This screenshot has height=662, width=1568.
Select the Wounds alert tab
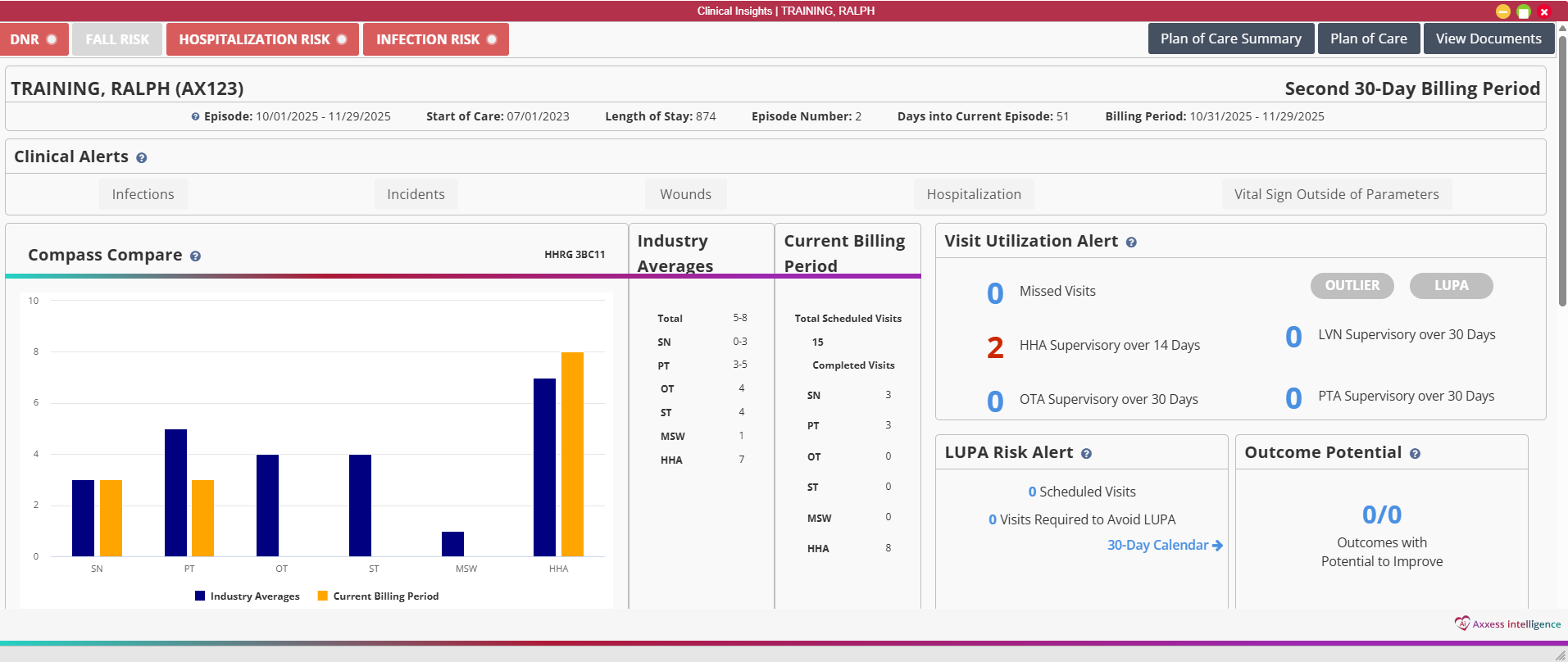point(685,194)
